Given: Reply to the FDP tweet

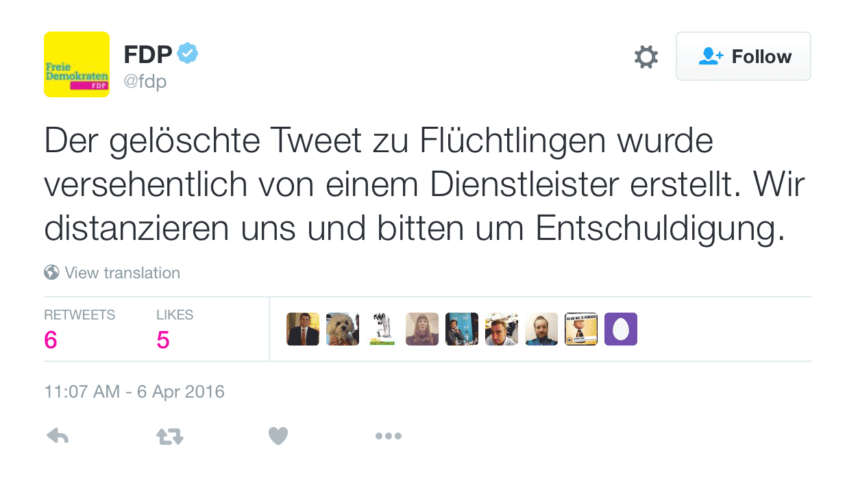Looking at the screenshot, I should point(58,436).
